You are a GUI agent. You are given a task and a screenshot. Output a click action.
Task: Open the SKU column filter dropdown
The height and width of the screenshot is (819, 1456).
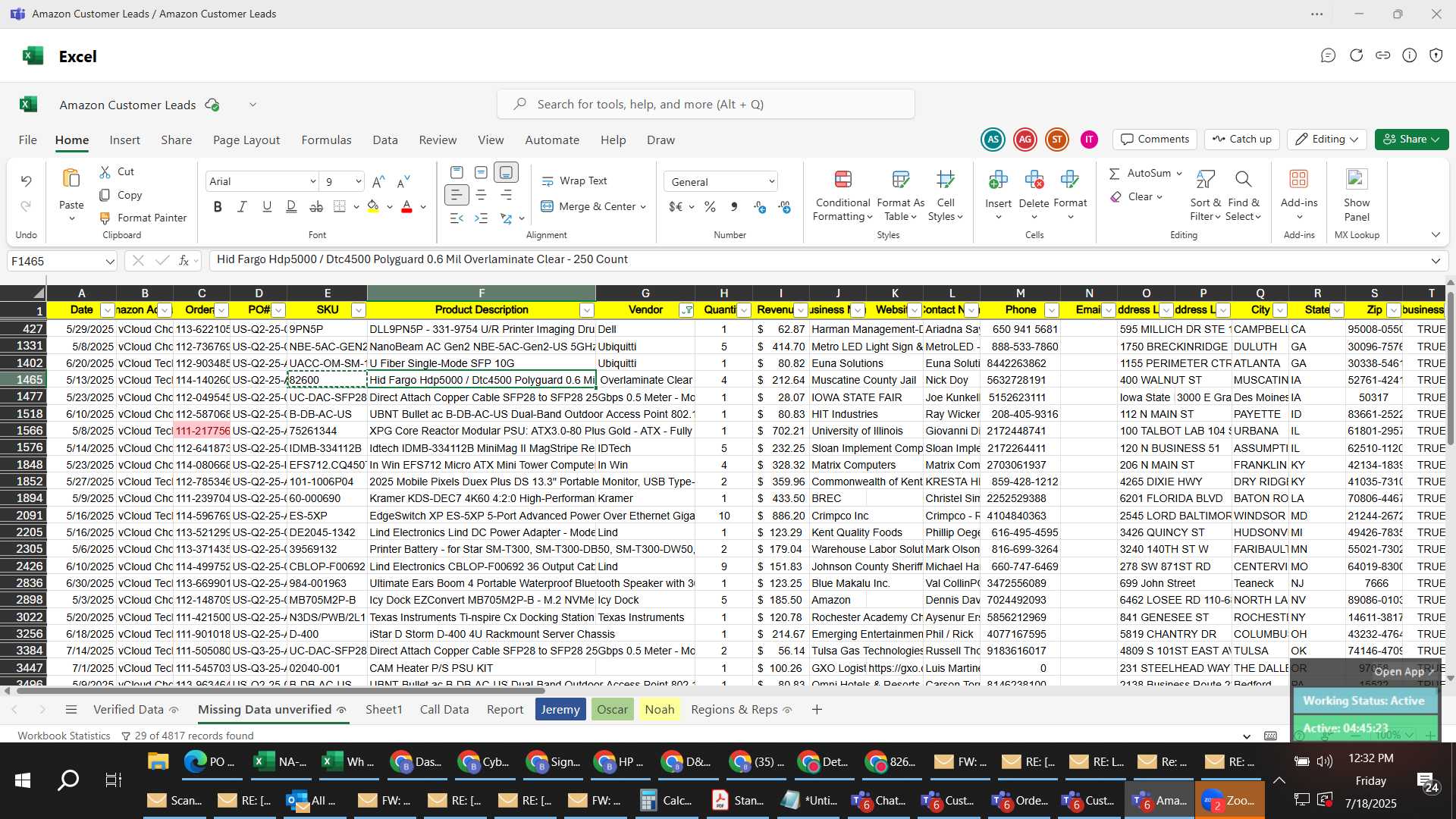pyautogui.click(x=359, y=310)
